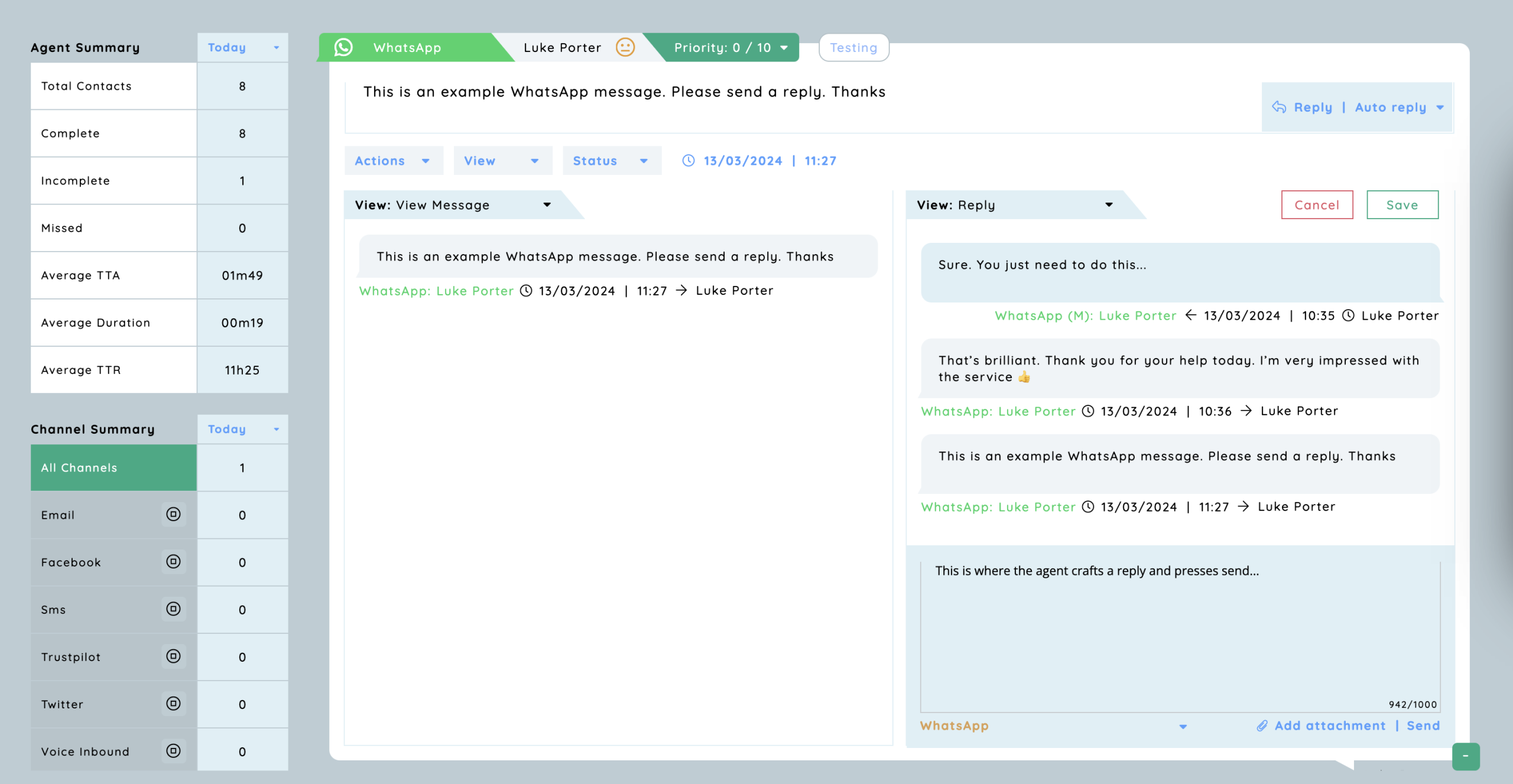1513x784 pixels.
Task: Click the clock icon beside 13/03/2024 timestamp
Action: click(x=689, y=161)
